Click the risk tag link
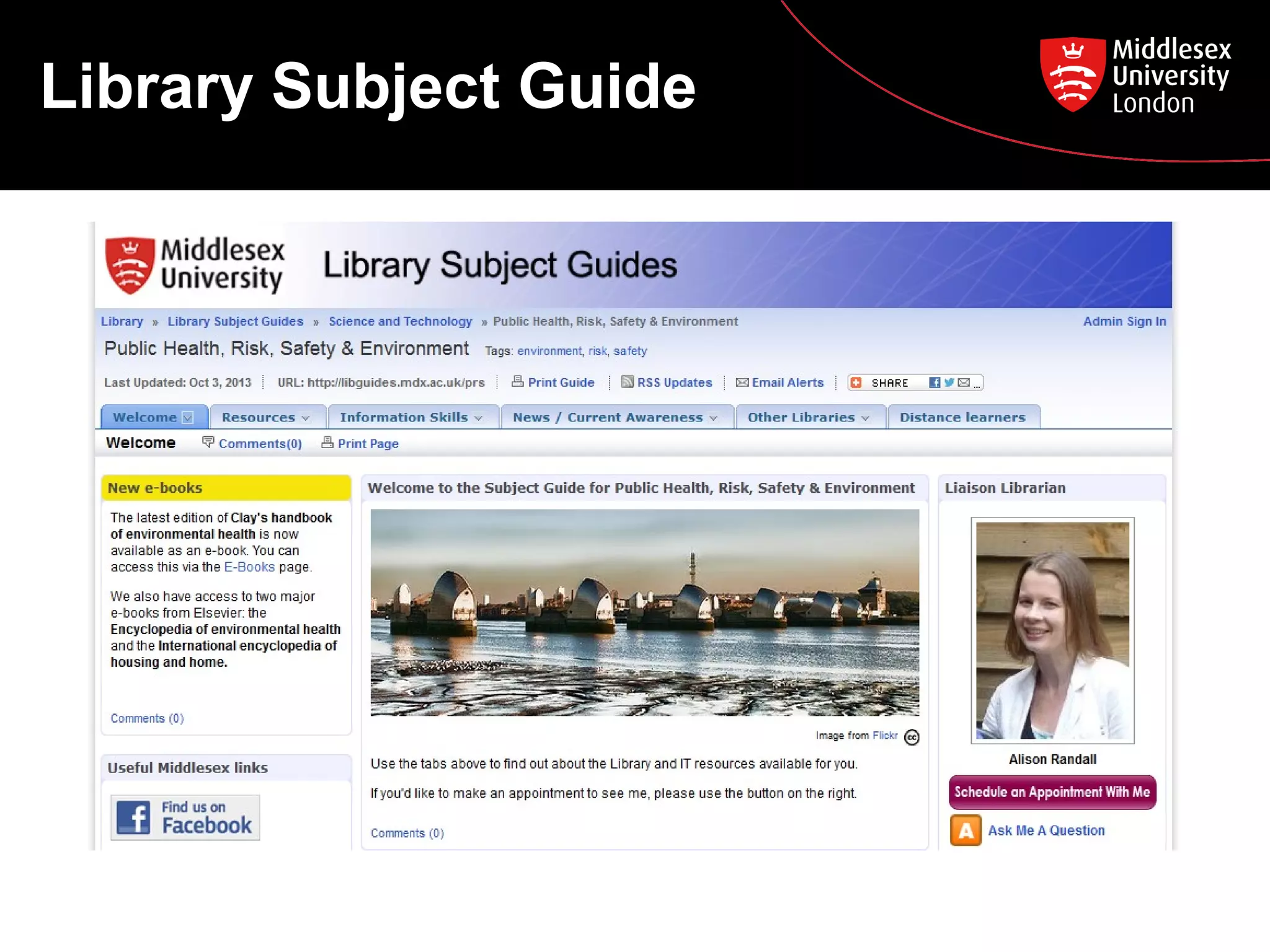The width and height of the screenshot is (1270, 952). coord(598,351)
